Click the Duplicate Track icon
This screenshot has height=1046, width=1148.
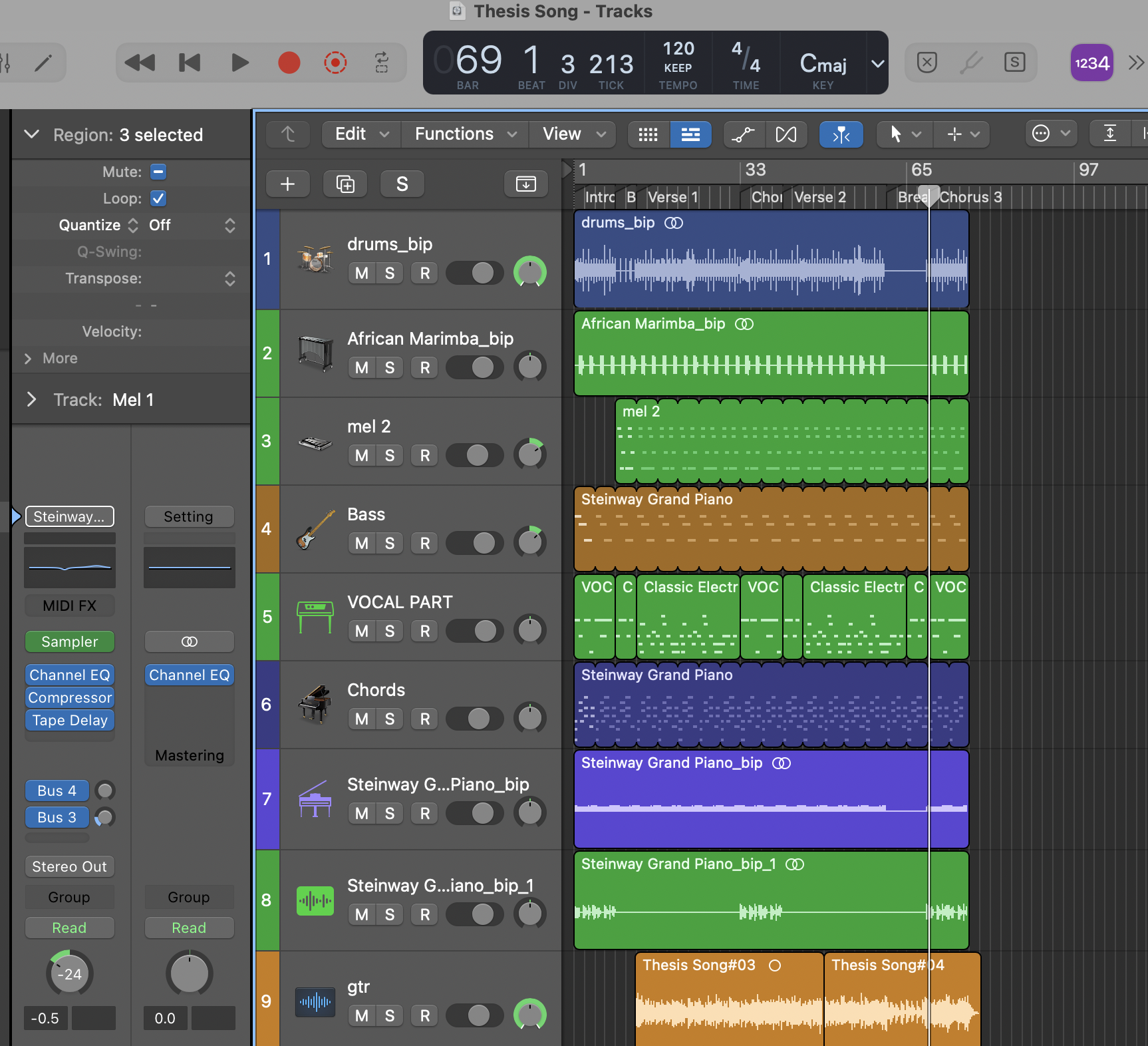345,184
